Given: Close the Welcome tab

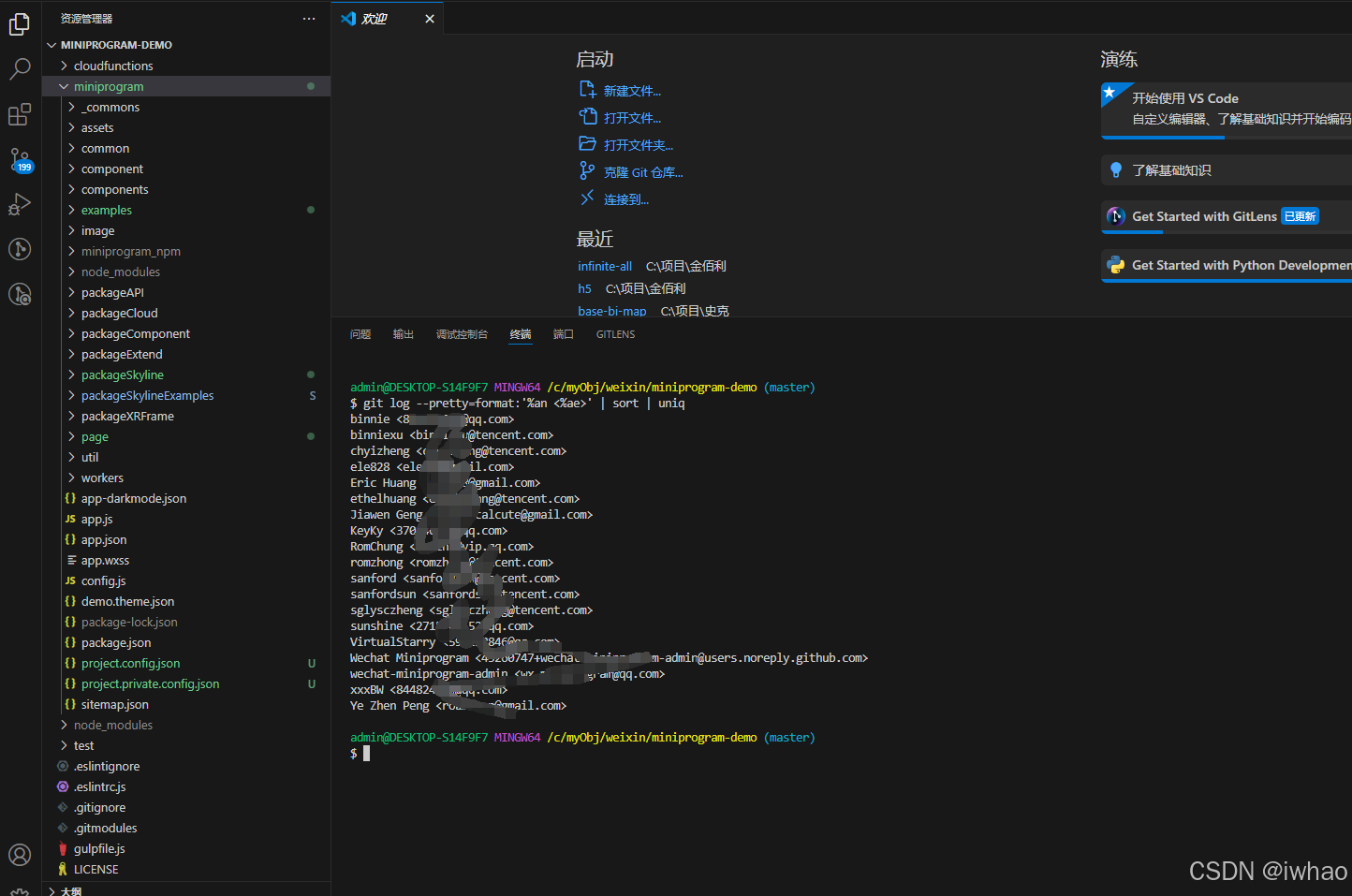Looking at the screenshot, I should pos(430,19).
